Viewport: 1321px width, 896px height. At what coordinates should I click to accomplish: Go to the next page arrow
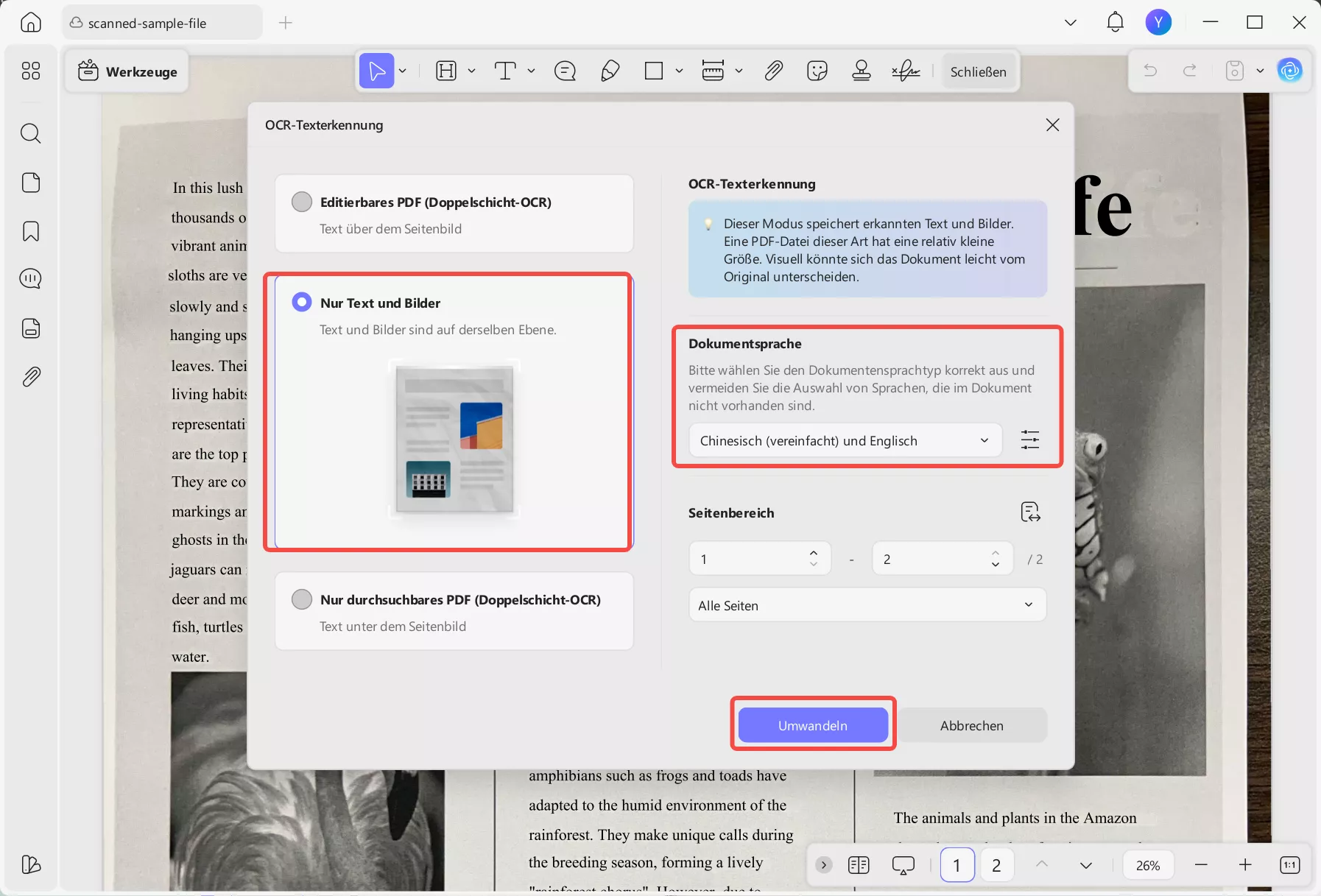1086,865
